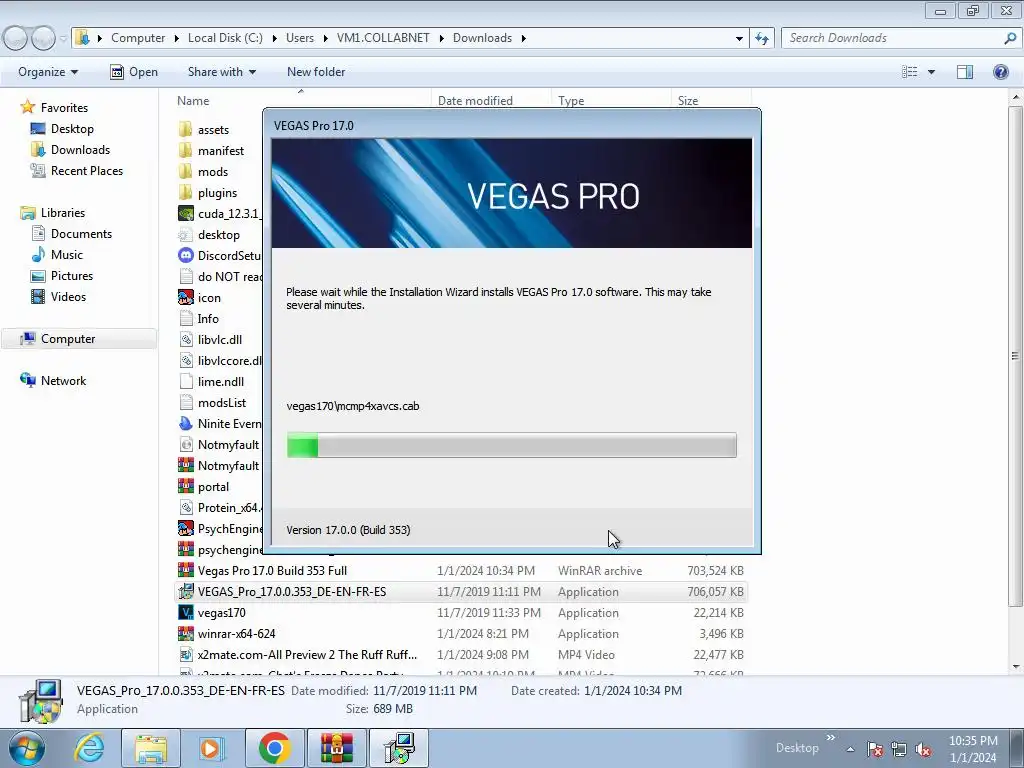1024x768 pixels.
Task: Click the vertical scrollbar in file list
Action: point(1016,355)
